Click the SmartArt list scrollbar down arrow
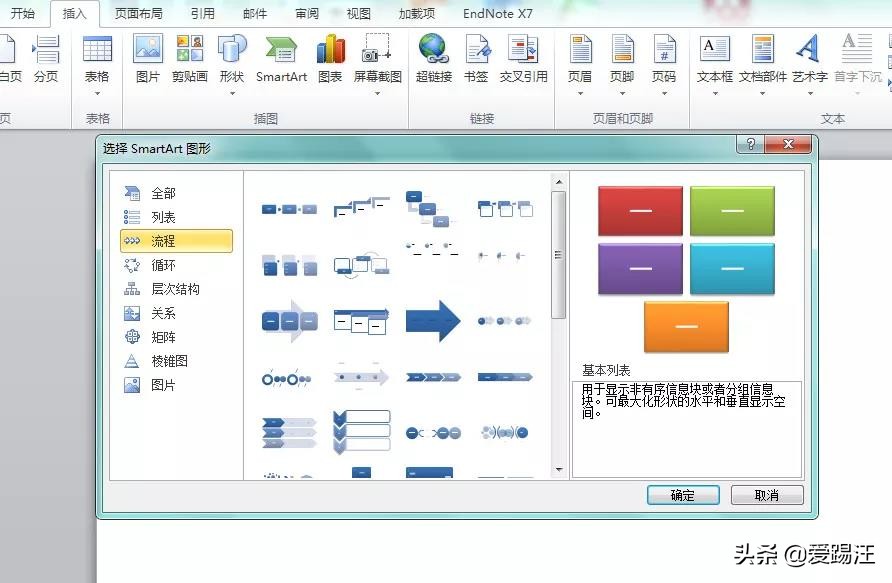The image size is (892, 583). 558,467
